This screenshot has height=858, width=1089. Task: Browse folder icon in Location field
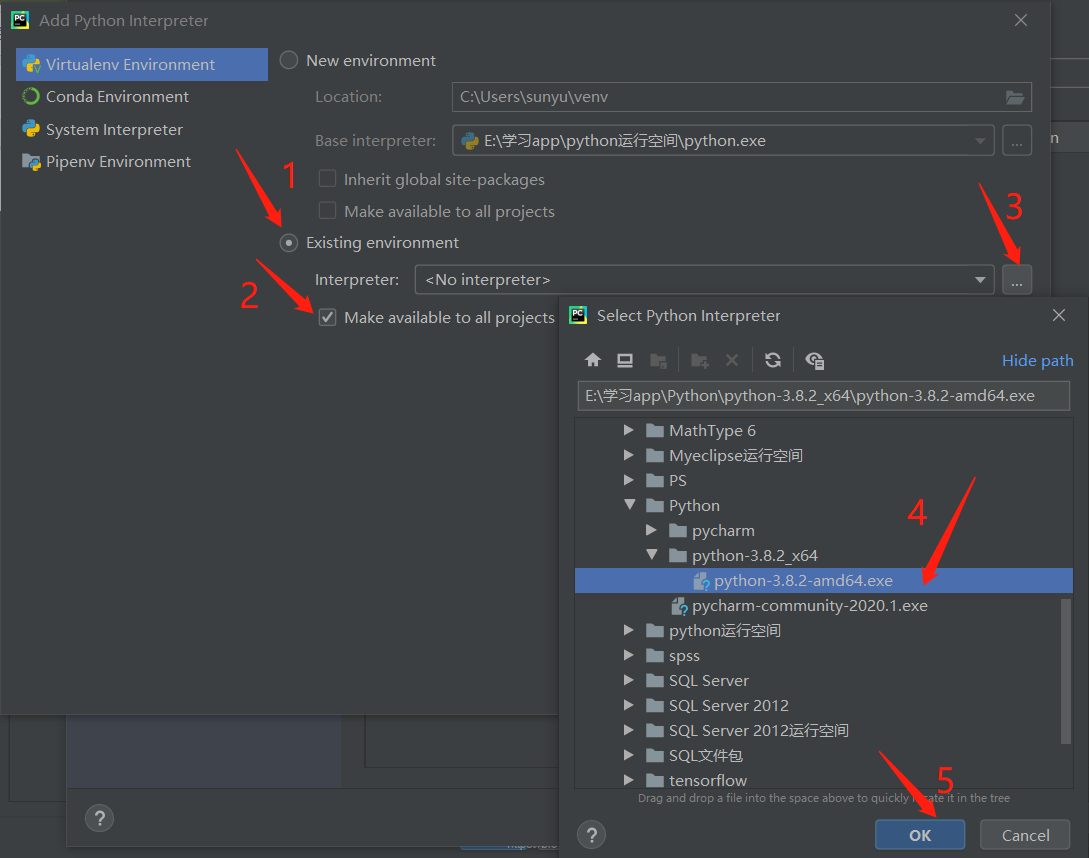point(1015,97)
